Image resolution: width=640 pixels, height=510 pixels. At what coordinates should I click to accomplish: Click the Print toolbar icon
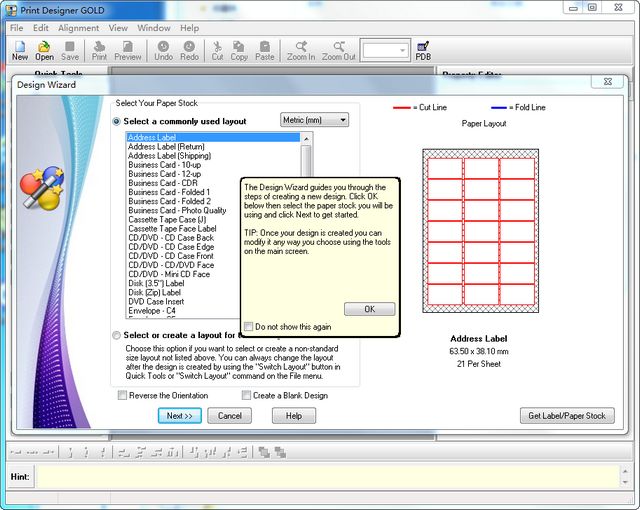coord(100,50)
